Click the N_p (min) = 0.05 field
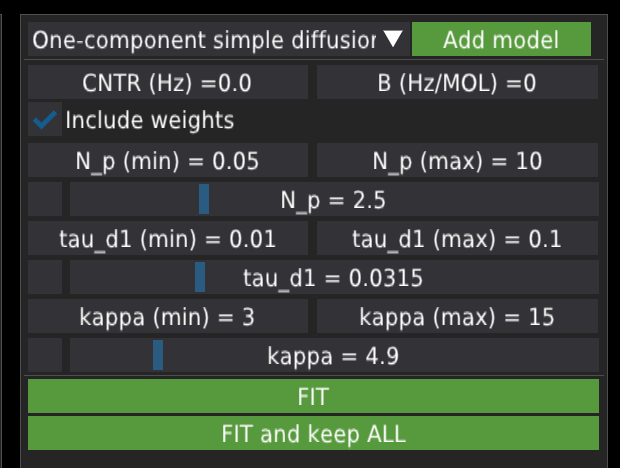The height and width of the screenshot is (468, 620). pyautogui.click(x=167, y=161)
